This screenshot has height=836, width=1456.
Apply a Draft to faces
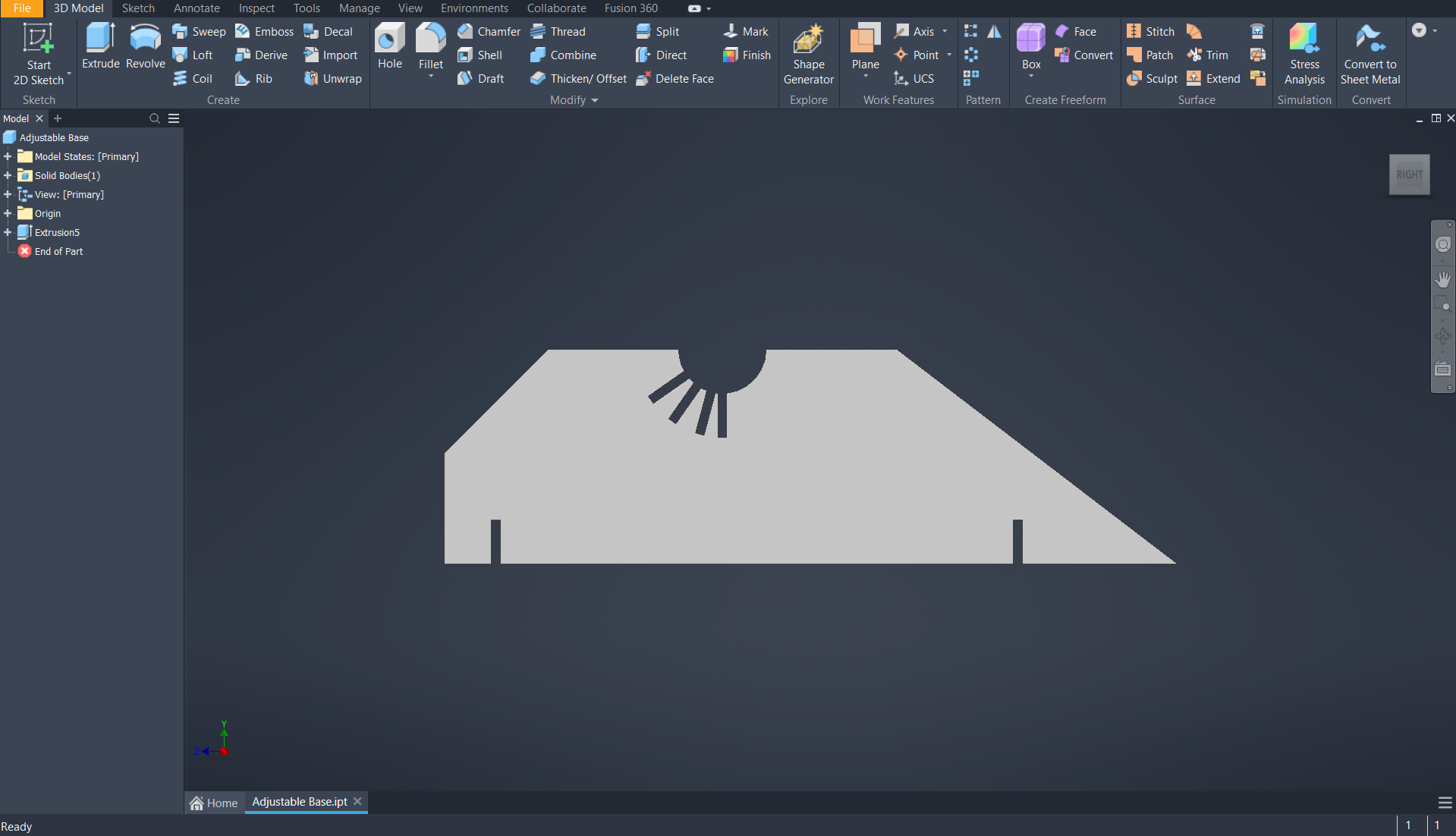(481, 78)
